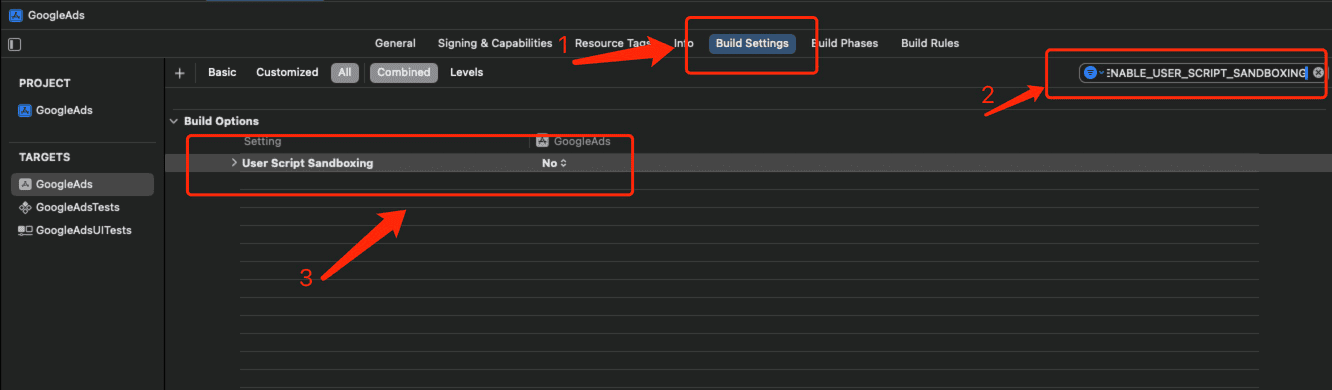Select the Customized filter

287,72
